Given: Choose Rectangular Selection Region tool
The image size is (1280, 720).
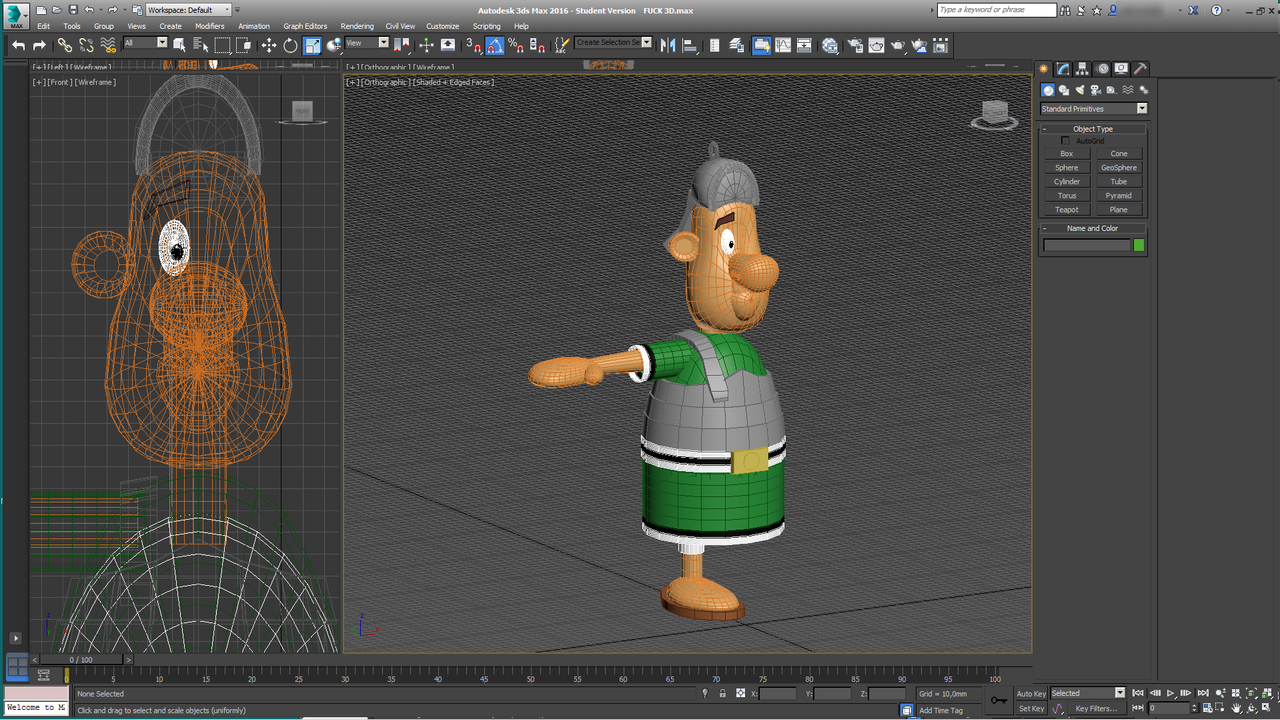Looking at the screenshot, I should (223, 45).
